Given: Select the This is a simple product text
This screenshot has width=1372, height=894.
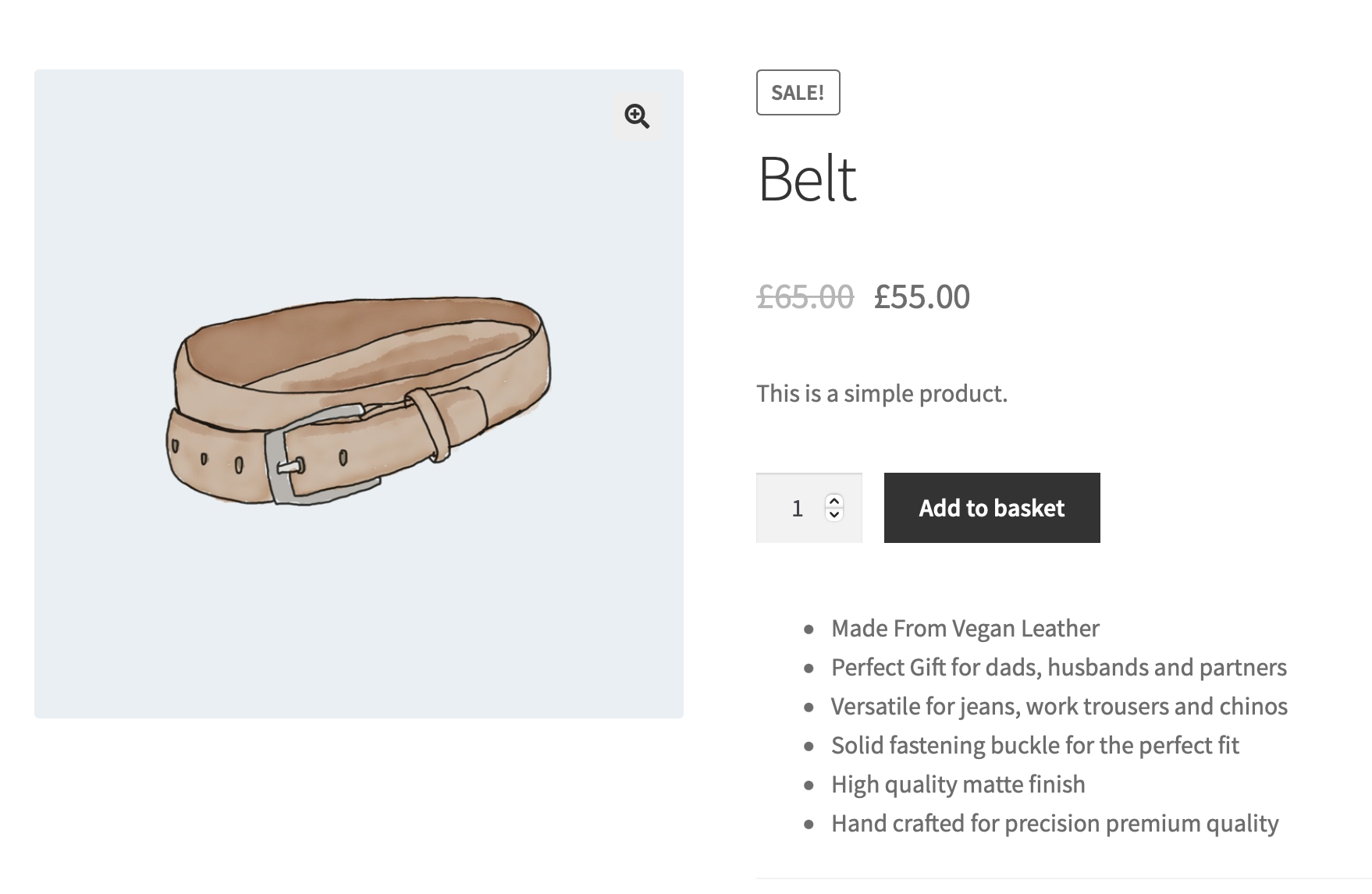Looking at the screenshot, I should [880, 393].
